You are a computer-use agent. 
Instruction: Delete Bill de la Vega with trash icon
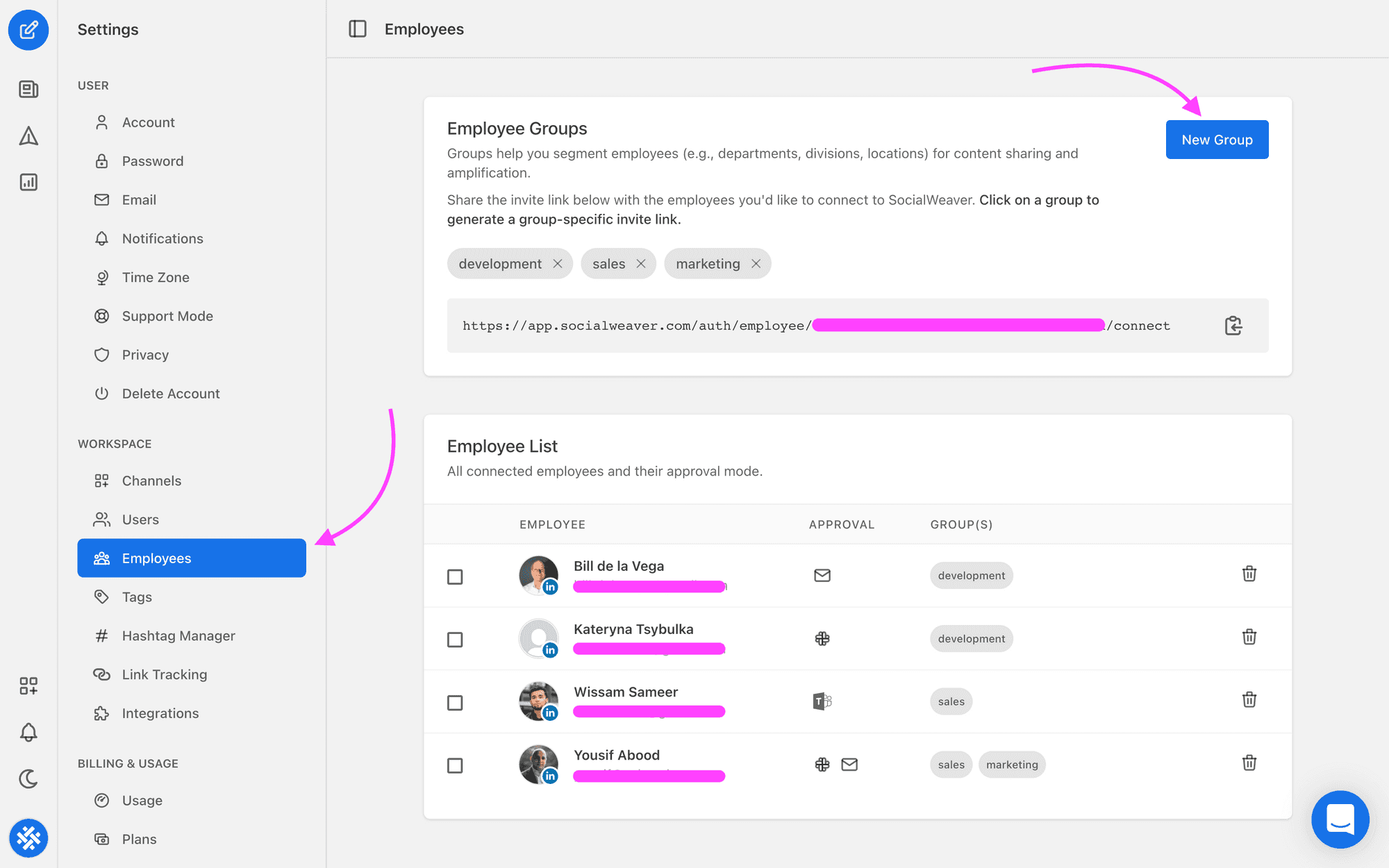1249,574
